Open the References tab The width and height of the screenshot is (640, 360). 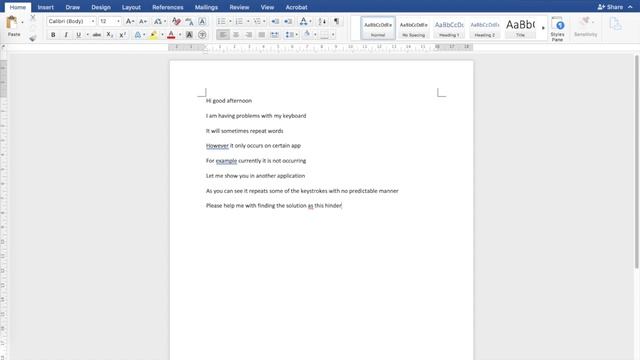[167, 7]
